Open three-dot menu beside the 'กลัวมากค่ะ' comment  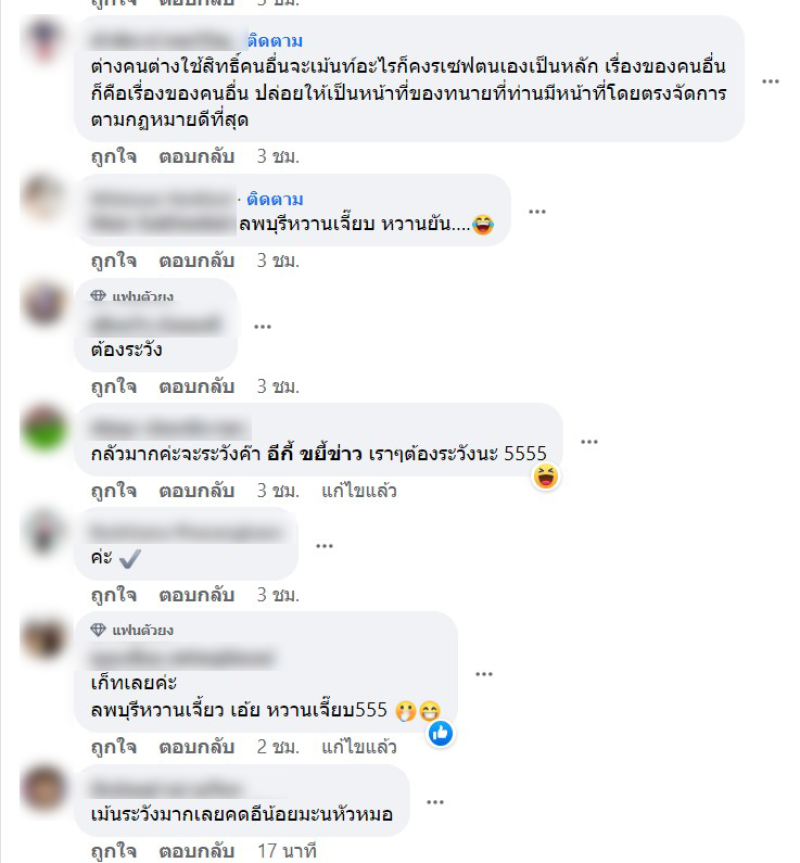[x=589, y=441]
